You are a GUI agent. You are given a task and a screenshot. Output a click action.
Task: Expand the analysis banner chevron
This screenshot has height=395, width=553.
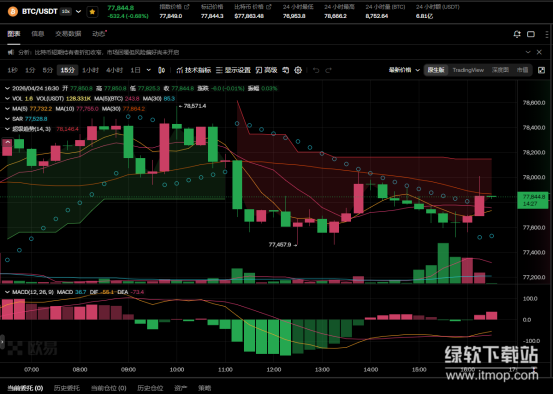(x=528, y=52)
